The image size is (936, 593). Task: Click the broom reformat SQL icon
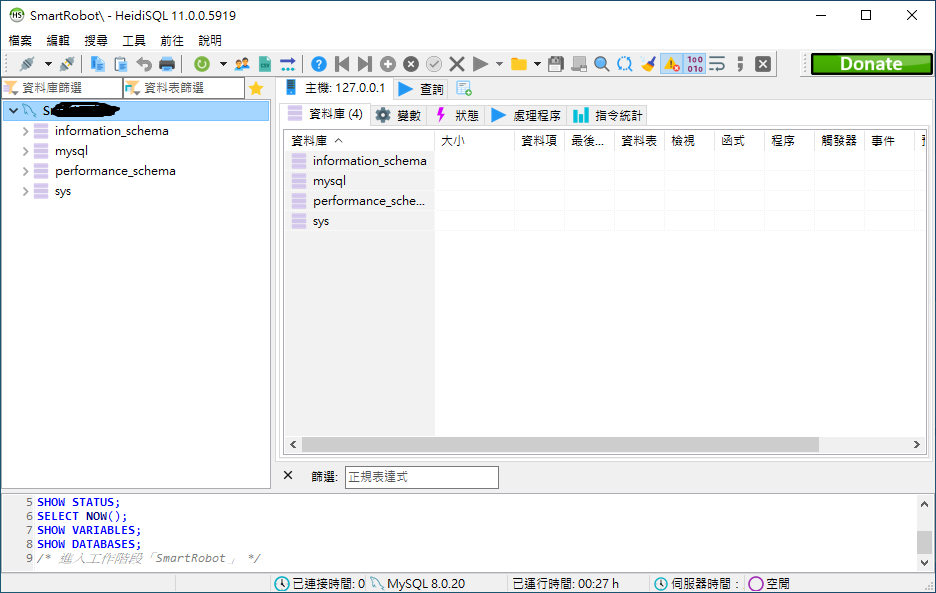point(648,64)
